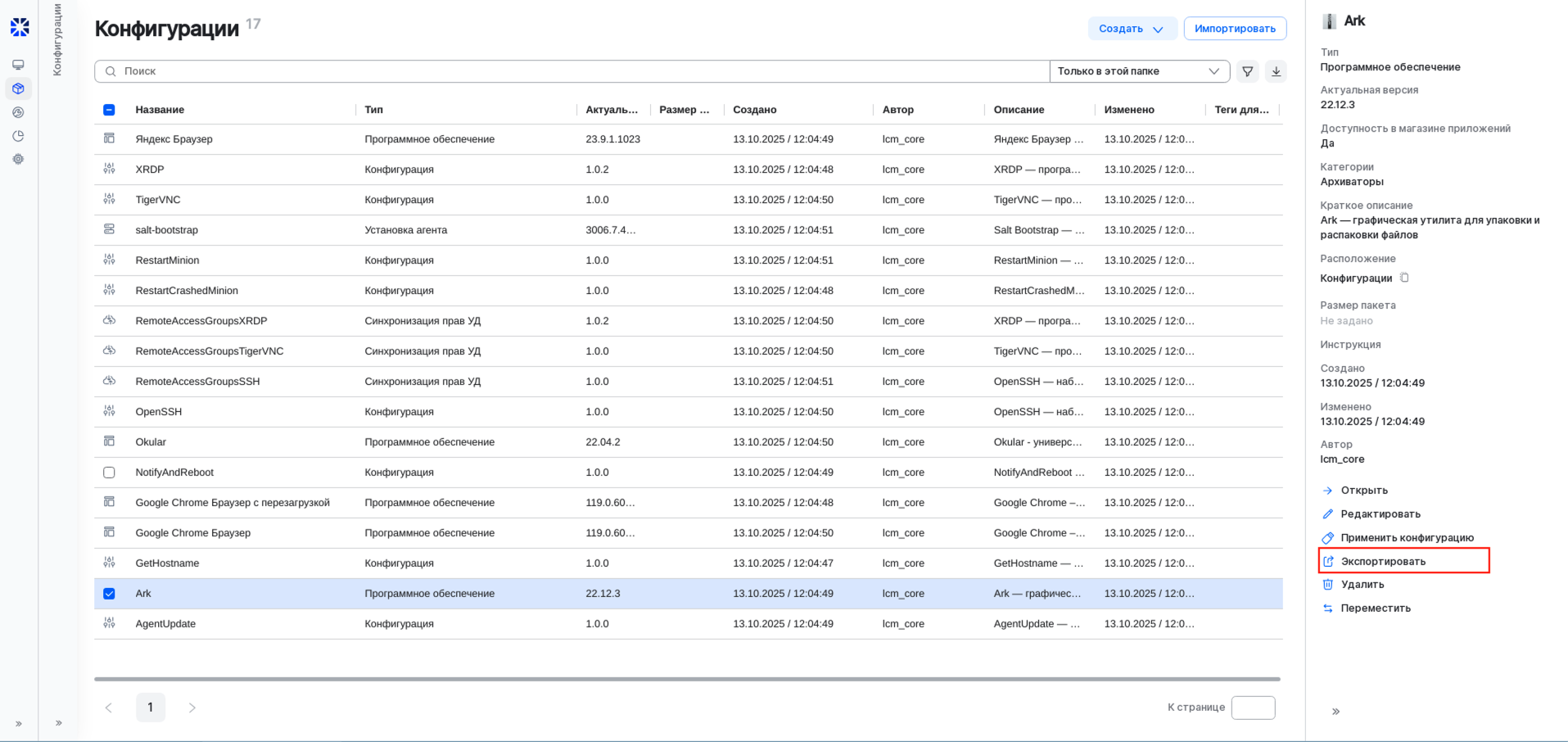This screenshot has width=1568, height=742.
Task: Click the download icon next to filter
Action: (x=1276, y=71)
